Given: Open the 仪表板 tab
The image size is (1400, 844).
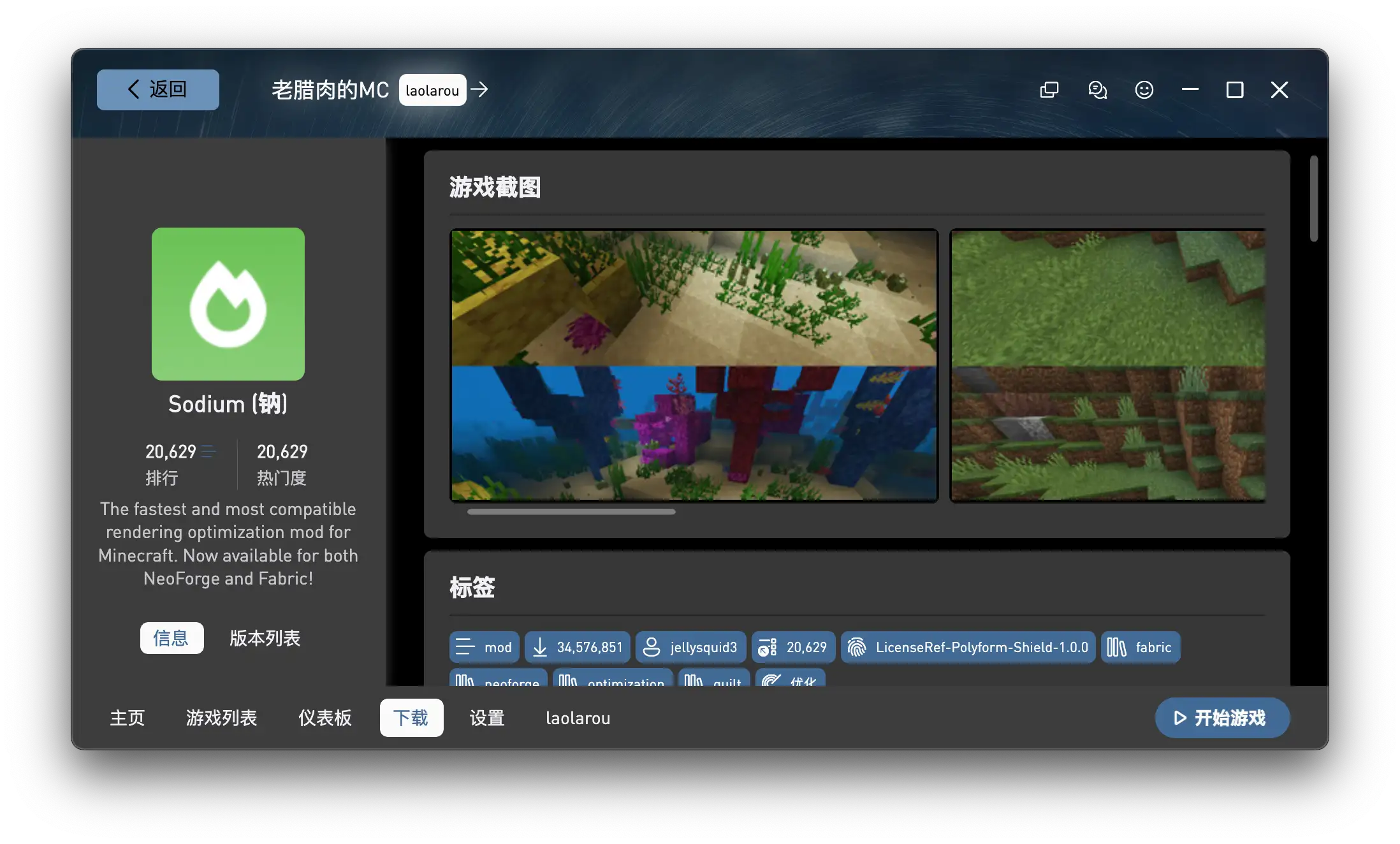Looking at the screenshot, I should click(x=325, y=718).
